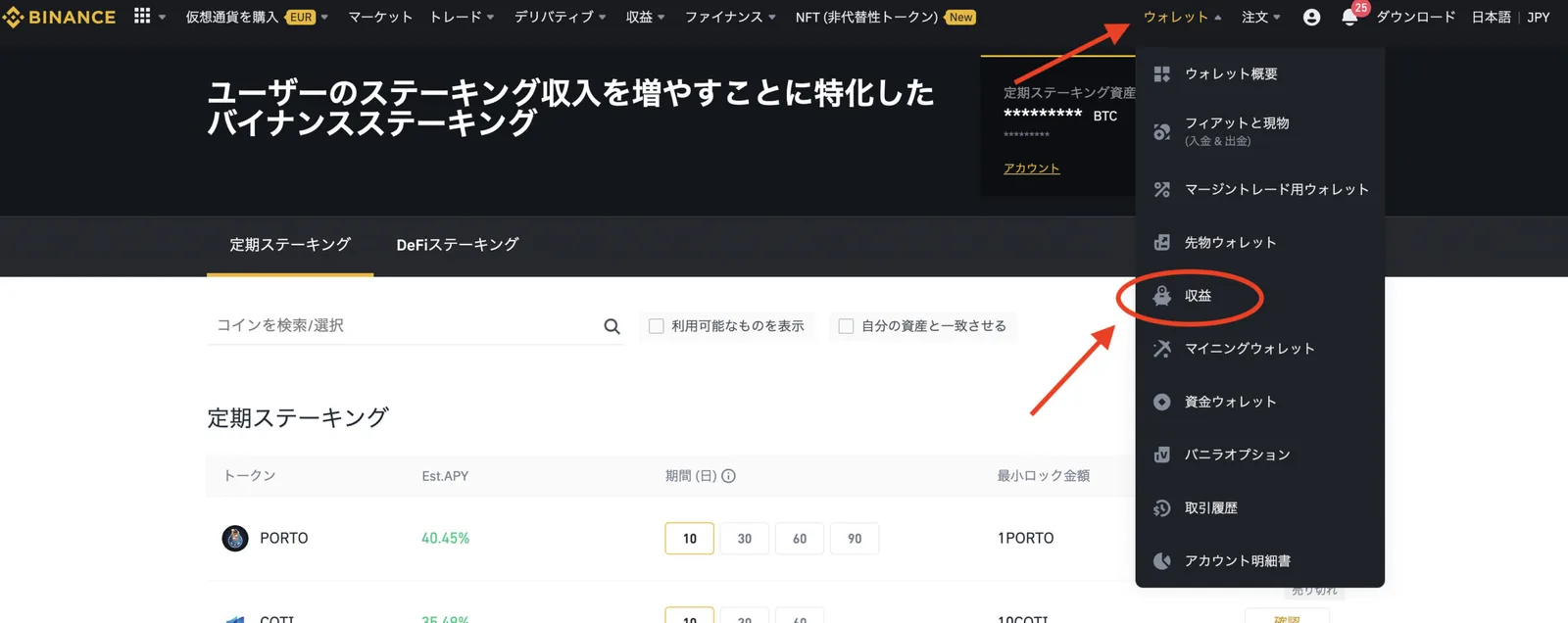Click the マイニングウォレット pickaxe icon
1568x623 pixels.
coord(1162,349)
